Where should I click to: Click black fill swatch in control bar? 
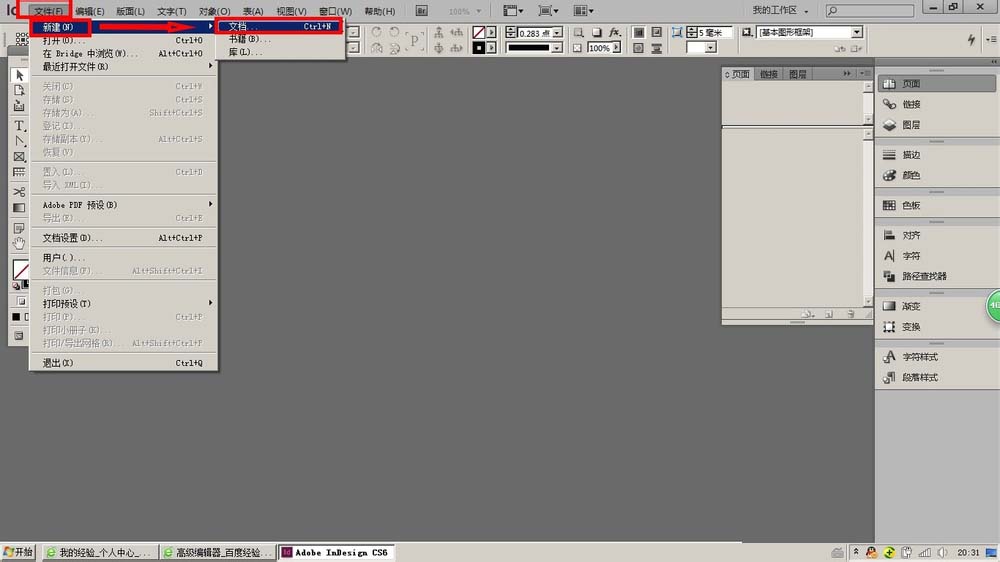tap(478, 48)
